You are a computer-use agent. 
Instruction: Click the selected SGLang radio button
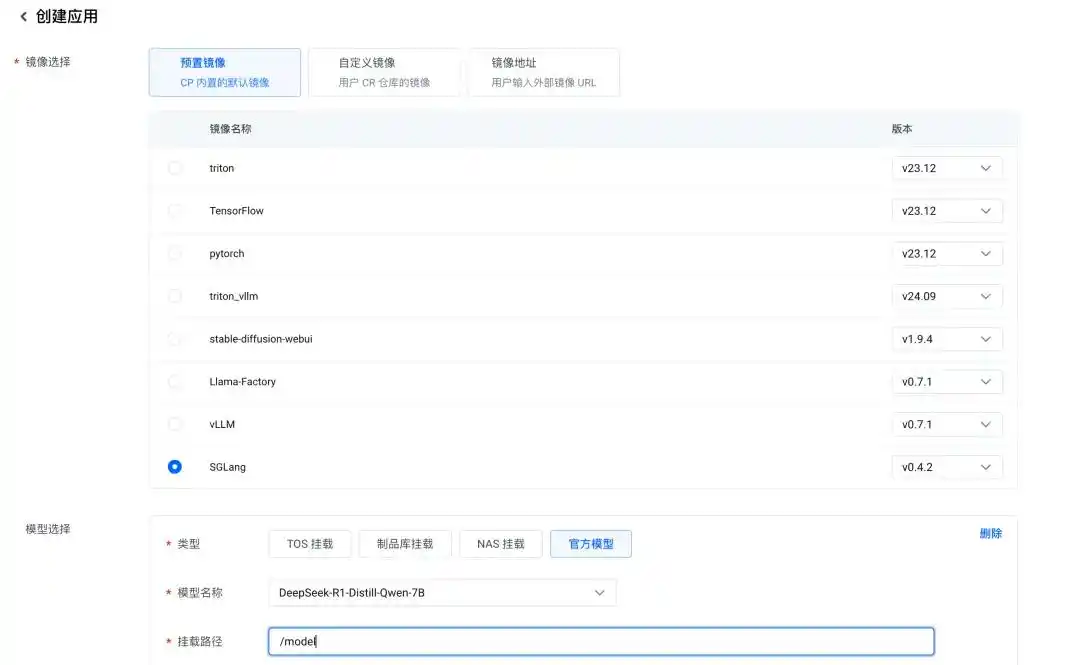(176, 466)
